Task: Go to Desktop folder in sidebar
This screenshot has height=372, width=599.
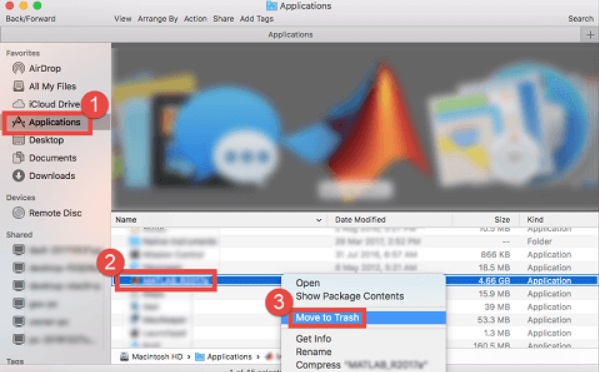Action: tap(38, 140)
